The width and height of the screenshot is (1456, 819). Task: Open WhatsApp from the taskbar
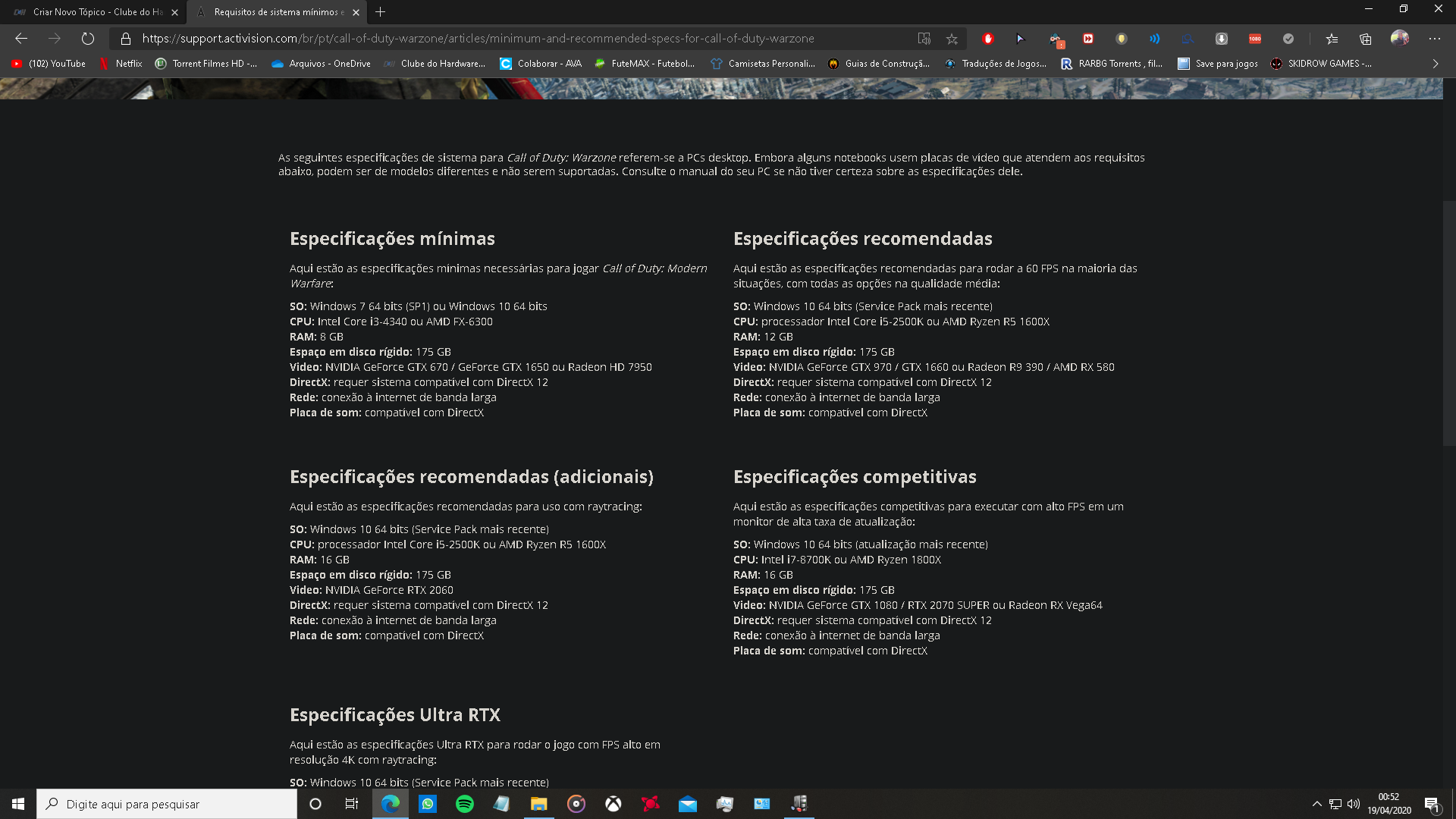[x=428, y=804]
